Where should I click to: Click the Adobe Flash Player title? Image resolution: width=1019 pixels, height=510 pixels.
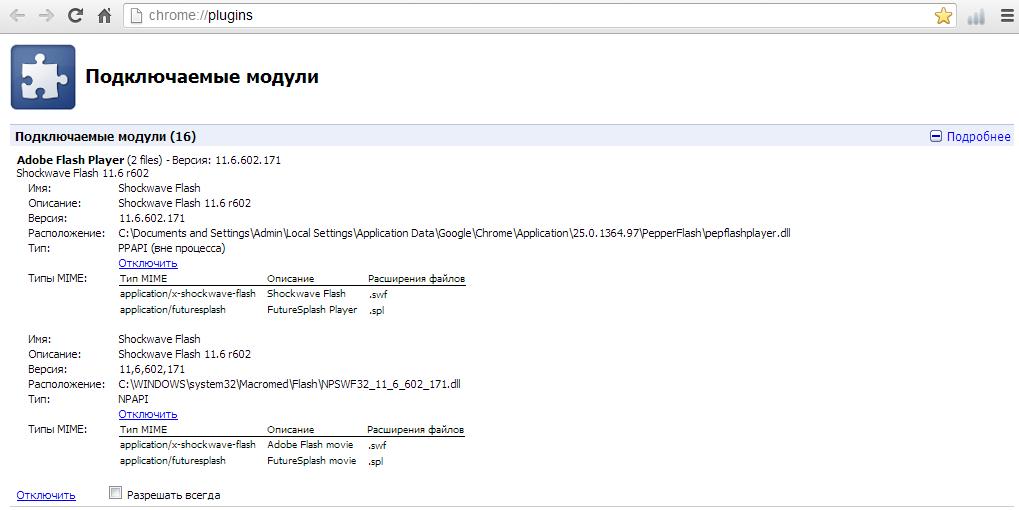click(70, 160)
